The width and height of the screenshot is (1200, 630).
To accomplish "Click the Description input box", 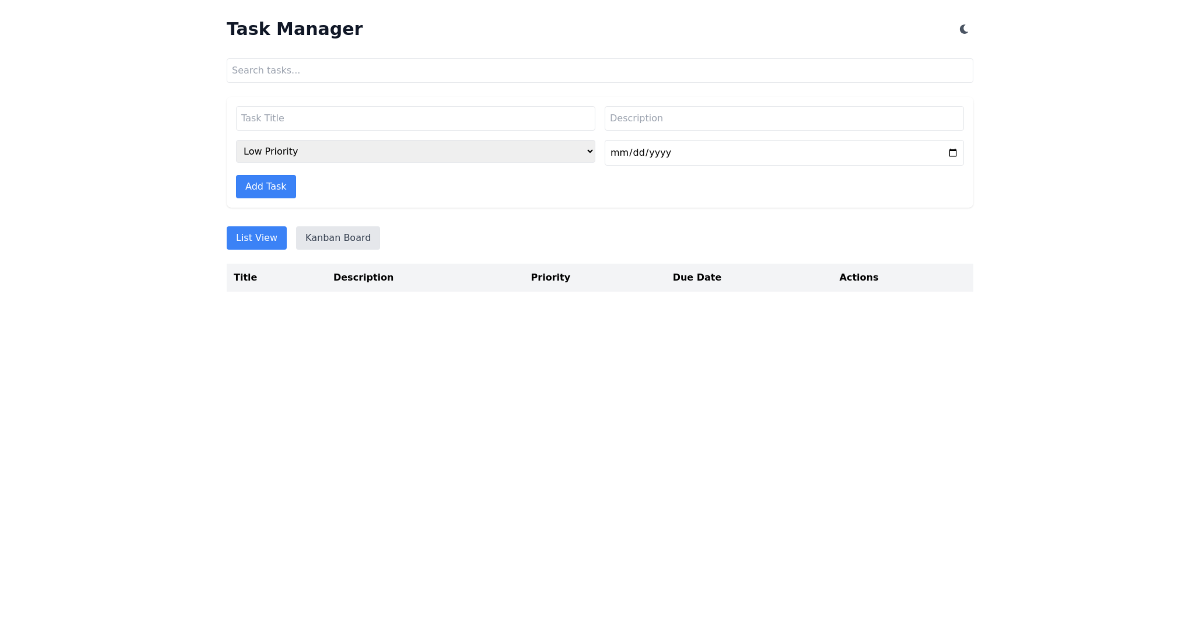I will click(784, 118).
